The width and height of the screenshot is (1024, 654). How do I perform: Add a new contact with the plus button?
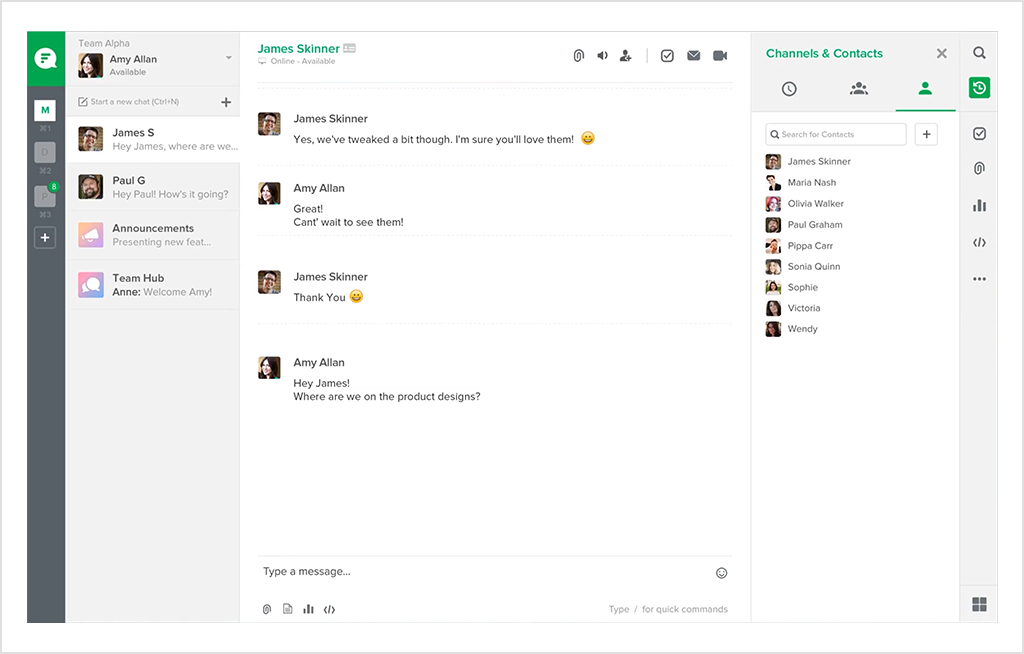925,133
